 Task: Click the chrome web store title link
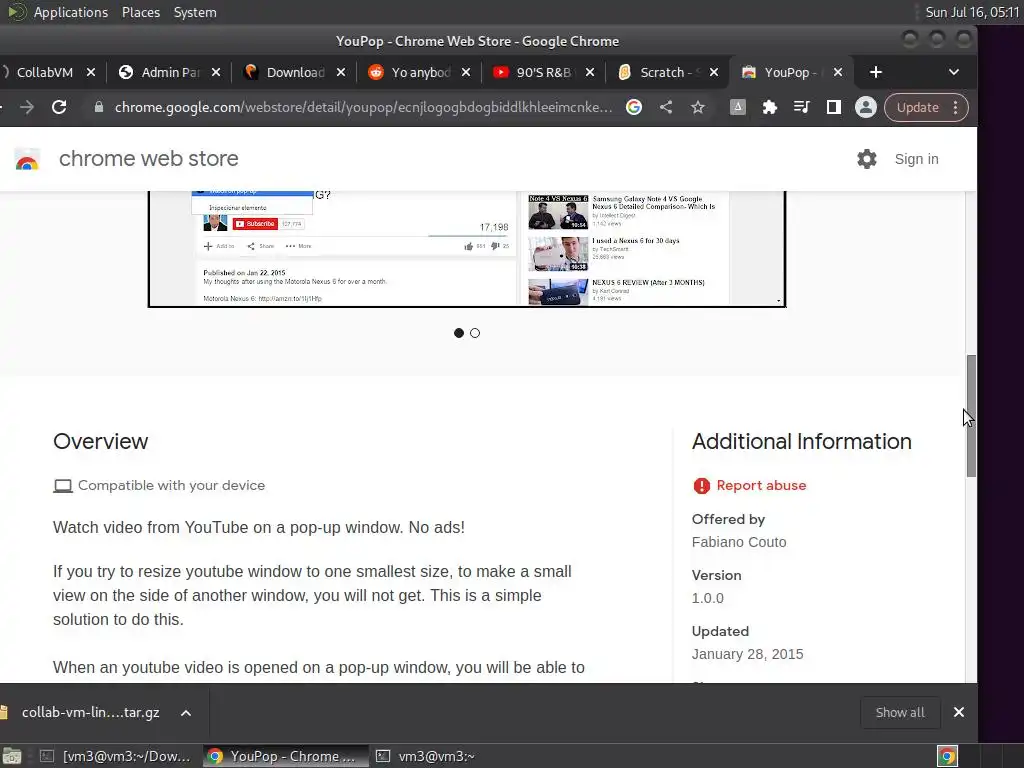pos(148,159)
